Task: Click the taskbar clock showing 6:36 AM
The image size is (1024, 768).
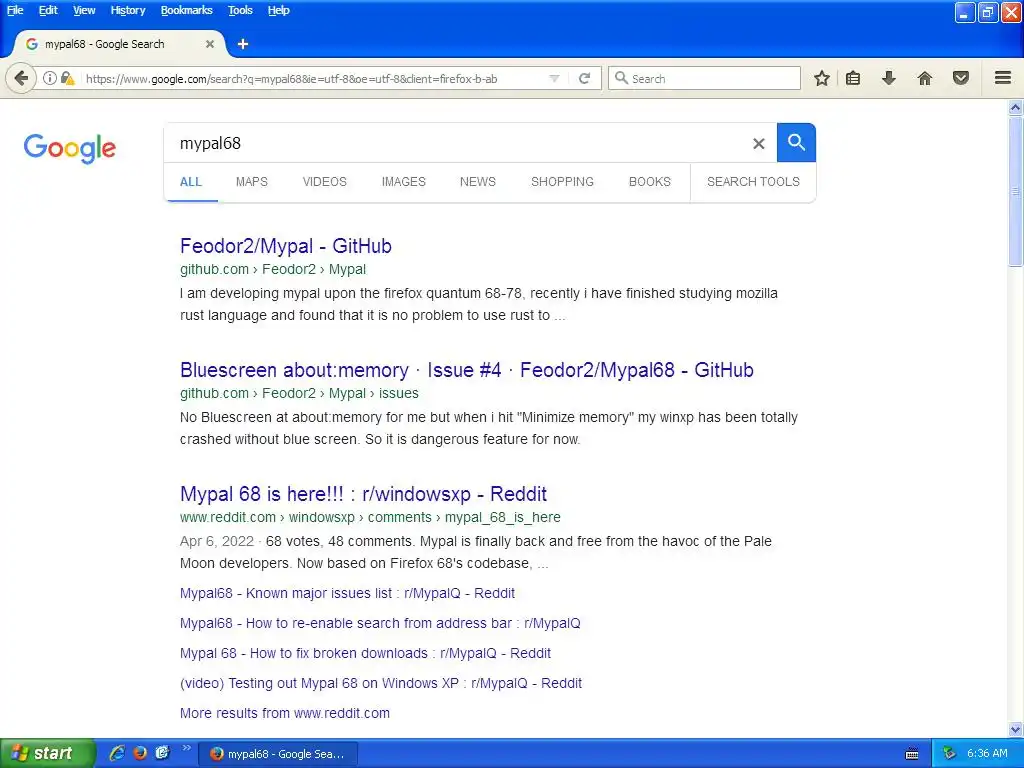Action: point(987,754)
